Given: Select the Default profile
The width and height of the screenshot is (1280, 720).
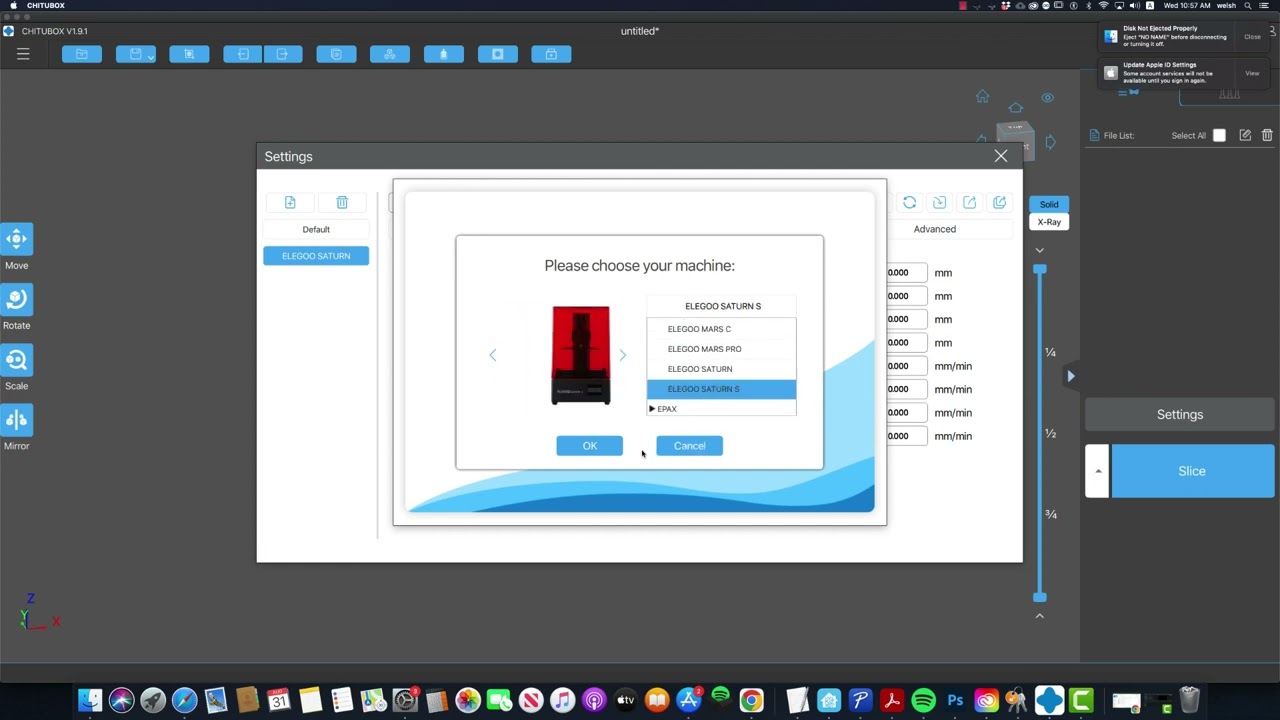Looking at the screenshot, I should point(316,229).
